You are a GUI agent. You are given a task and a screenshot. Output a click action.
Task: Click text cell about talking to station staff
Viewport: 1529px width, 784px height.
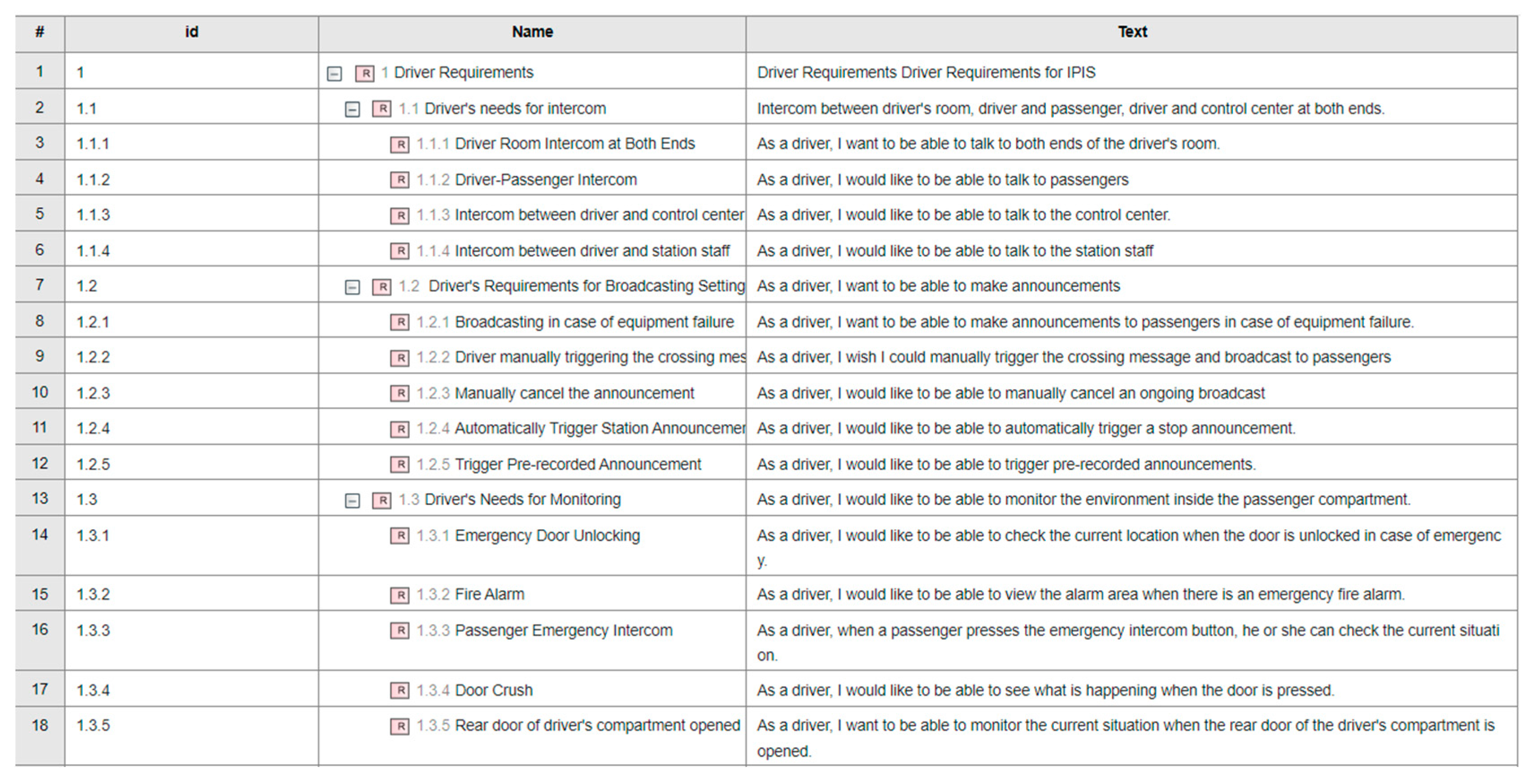(x=954, y=251)
